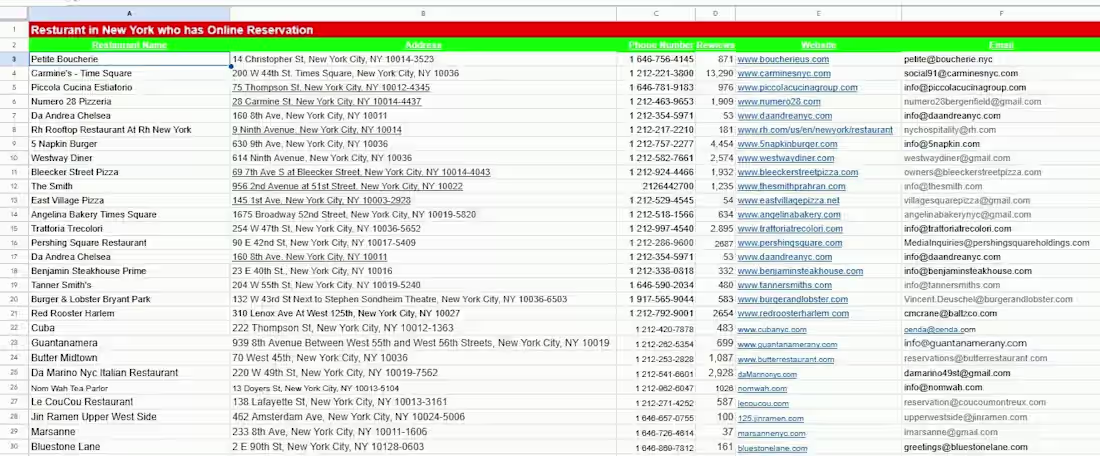This screenshot has width=1100, height=456.
Task: Click email petite@boucherie.nyc
Action: point(948,60)
